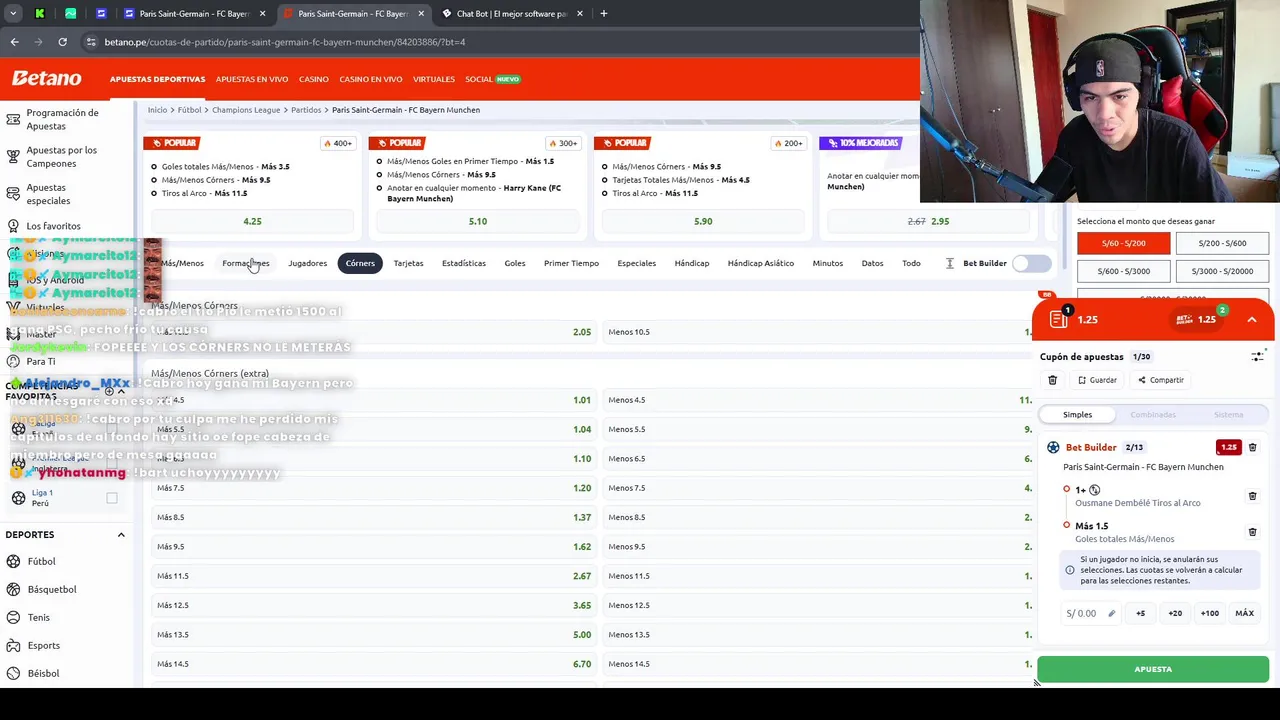This screenshot has height=720, width=1280.
Task: Add +100 to the stake
Action: pos(1210,613)
